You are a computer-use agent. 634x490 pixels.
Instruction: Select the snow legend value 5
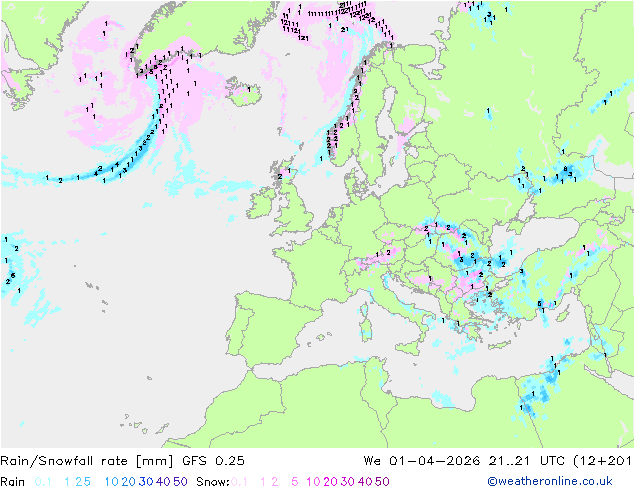point(295,482)
